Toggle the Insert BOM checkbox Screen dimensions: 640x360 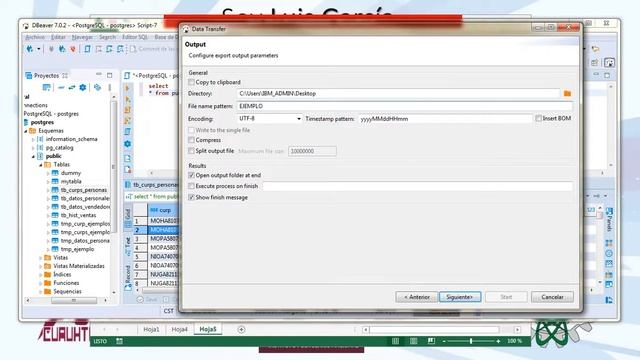tap(538, 118)
